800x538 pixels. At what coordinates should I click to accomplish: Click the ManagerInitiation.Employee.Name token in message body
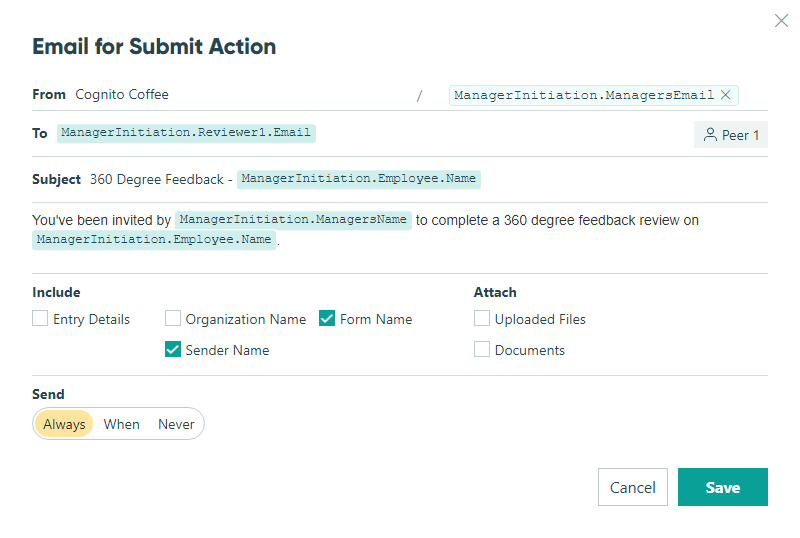point(154,240)
